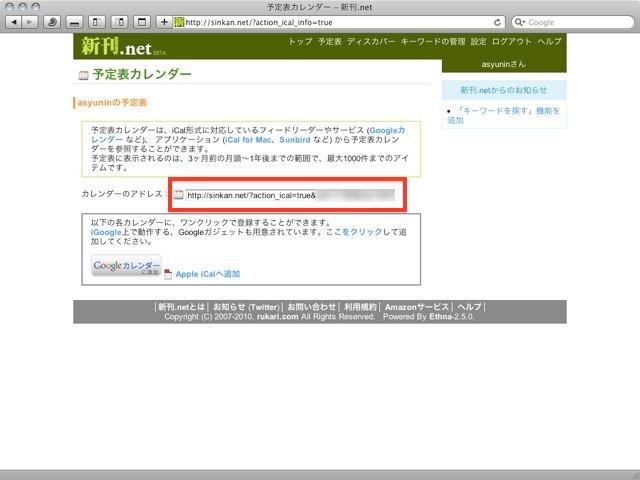This screenshot has height=480, width=640.
Task: Click the Googleカレンダーに追加 button
Action: coord(127,265)
